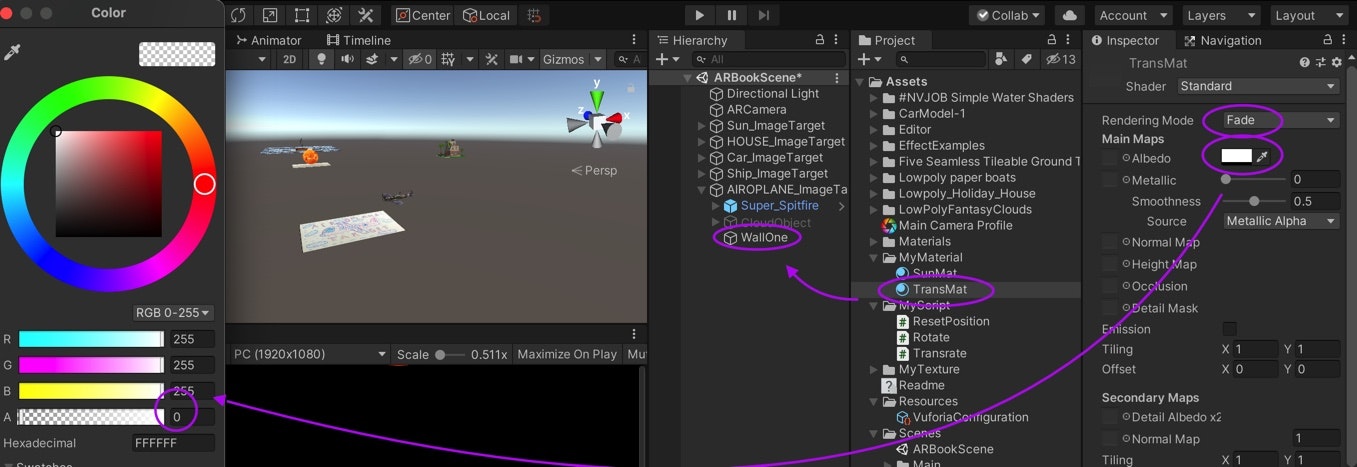Expand Sun_ImageTarget in Hierarchy

(701, 126)
